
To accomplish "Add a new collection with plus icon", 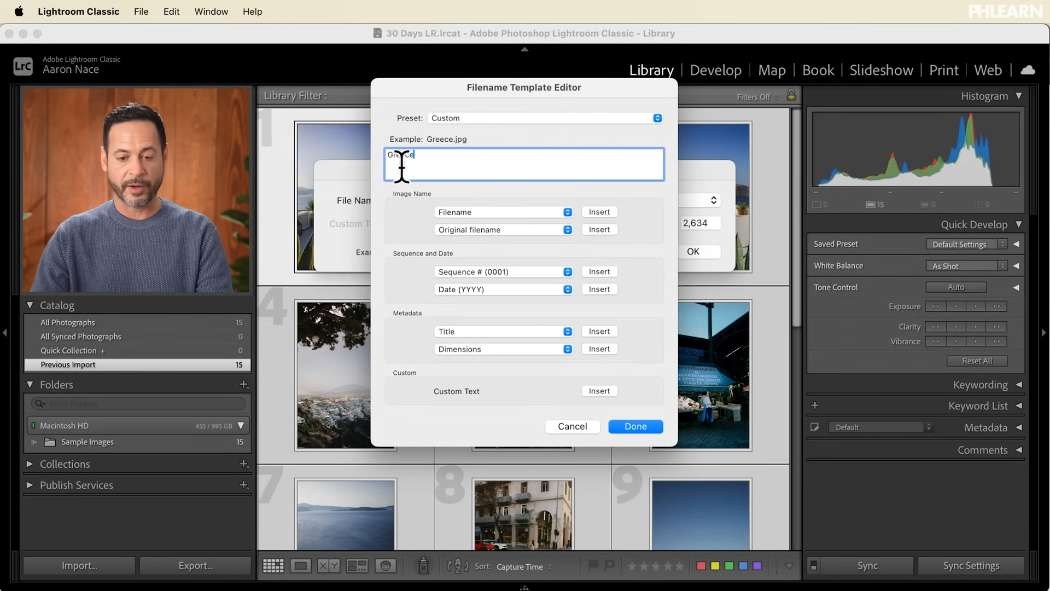I will pos(244,463).
